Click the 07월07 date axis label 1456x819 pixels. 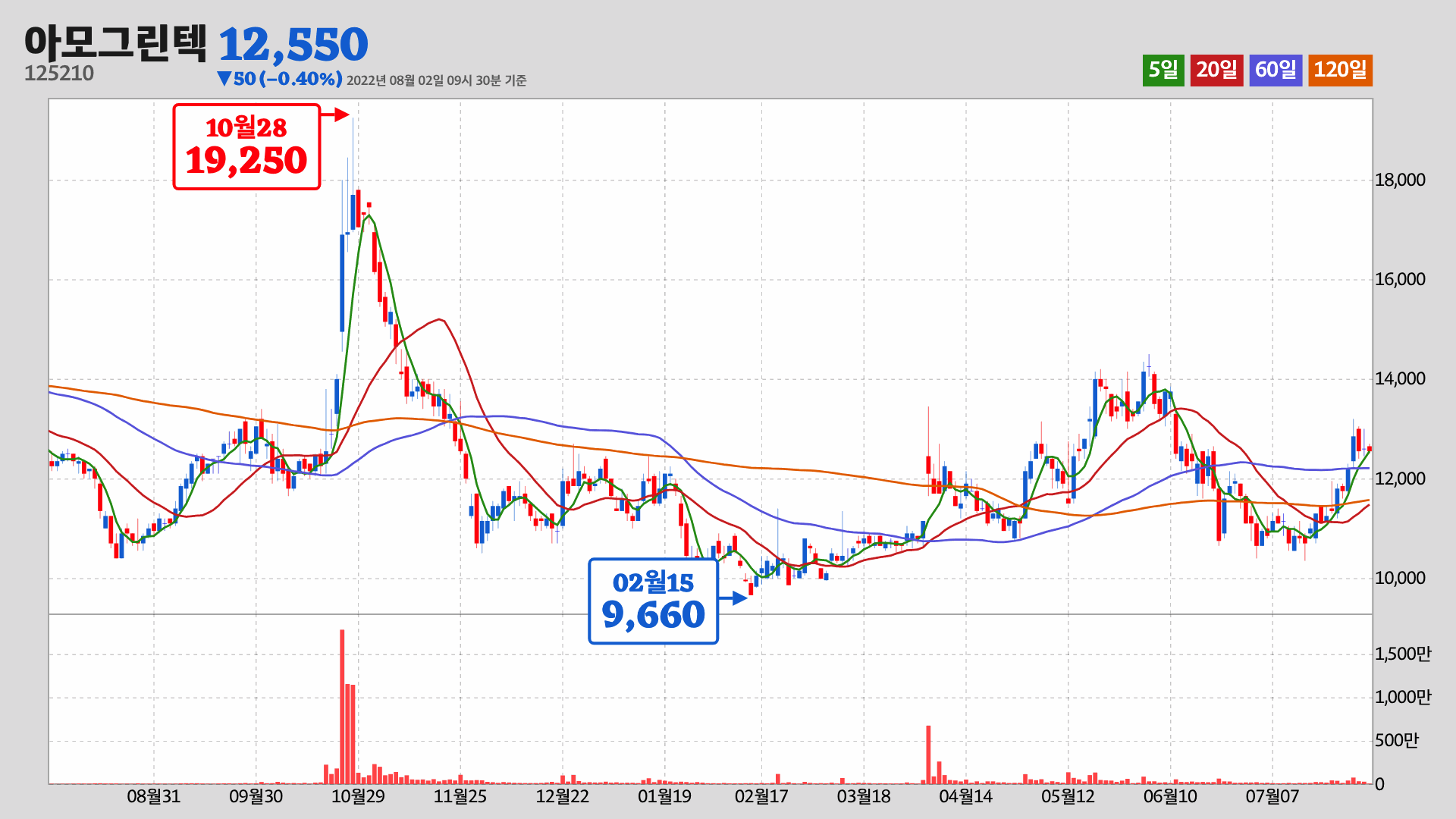(1272, 796)
